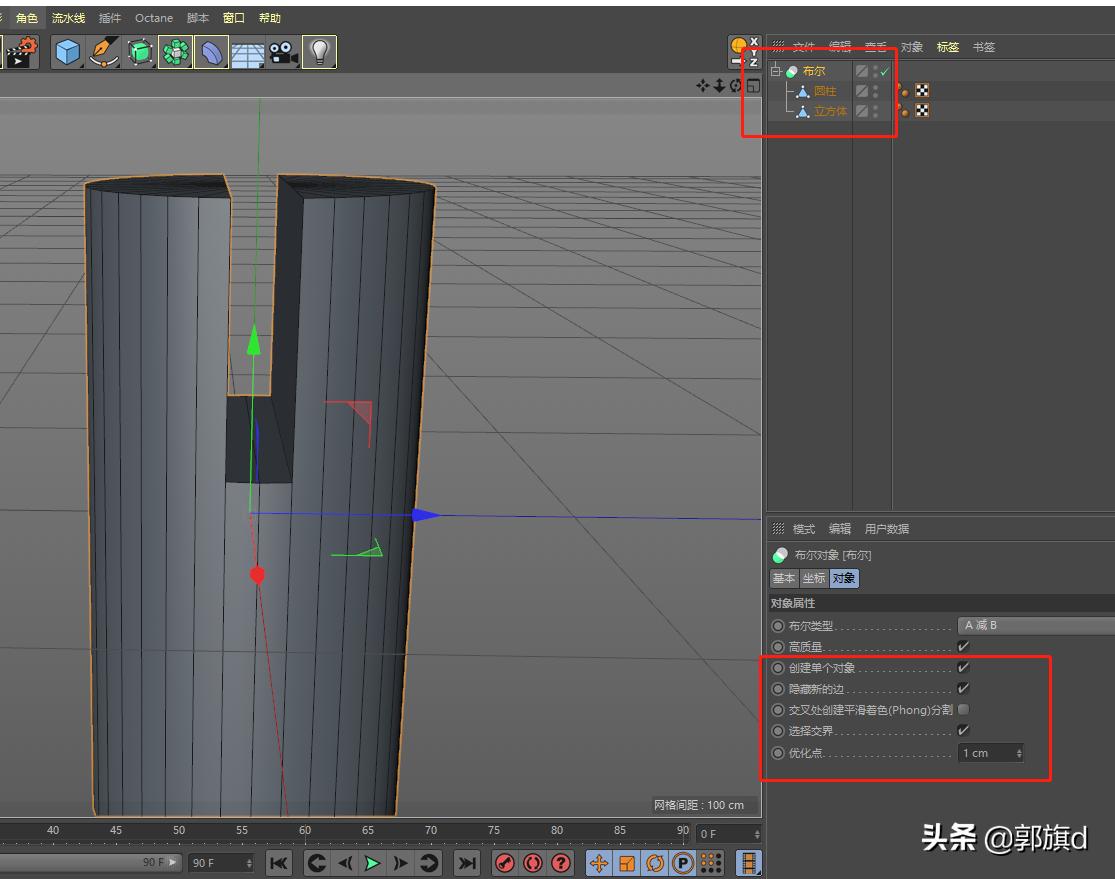The image size is (1115, 879).
Task: Adjust the 优化点 1 cm stepper arrows
Action: [1019, 752]
